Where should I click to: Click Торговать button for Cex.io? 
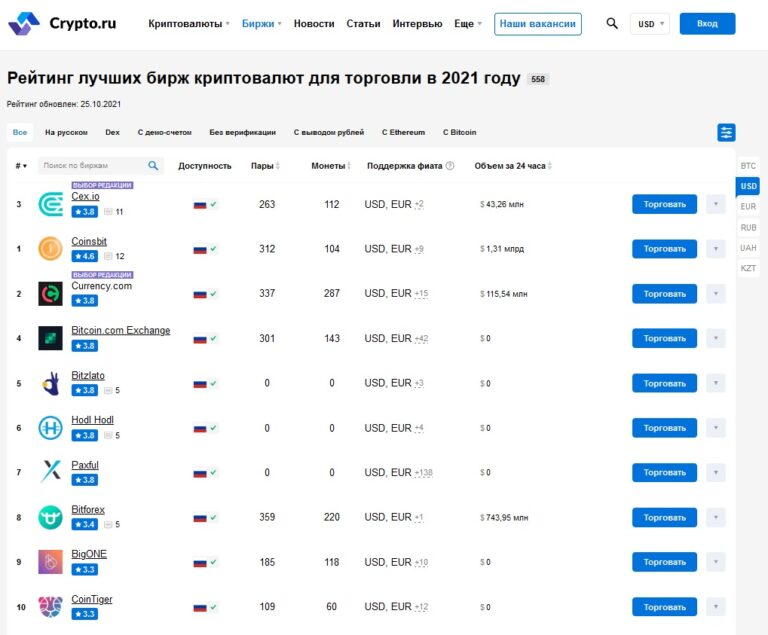[664, 204]
